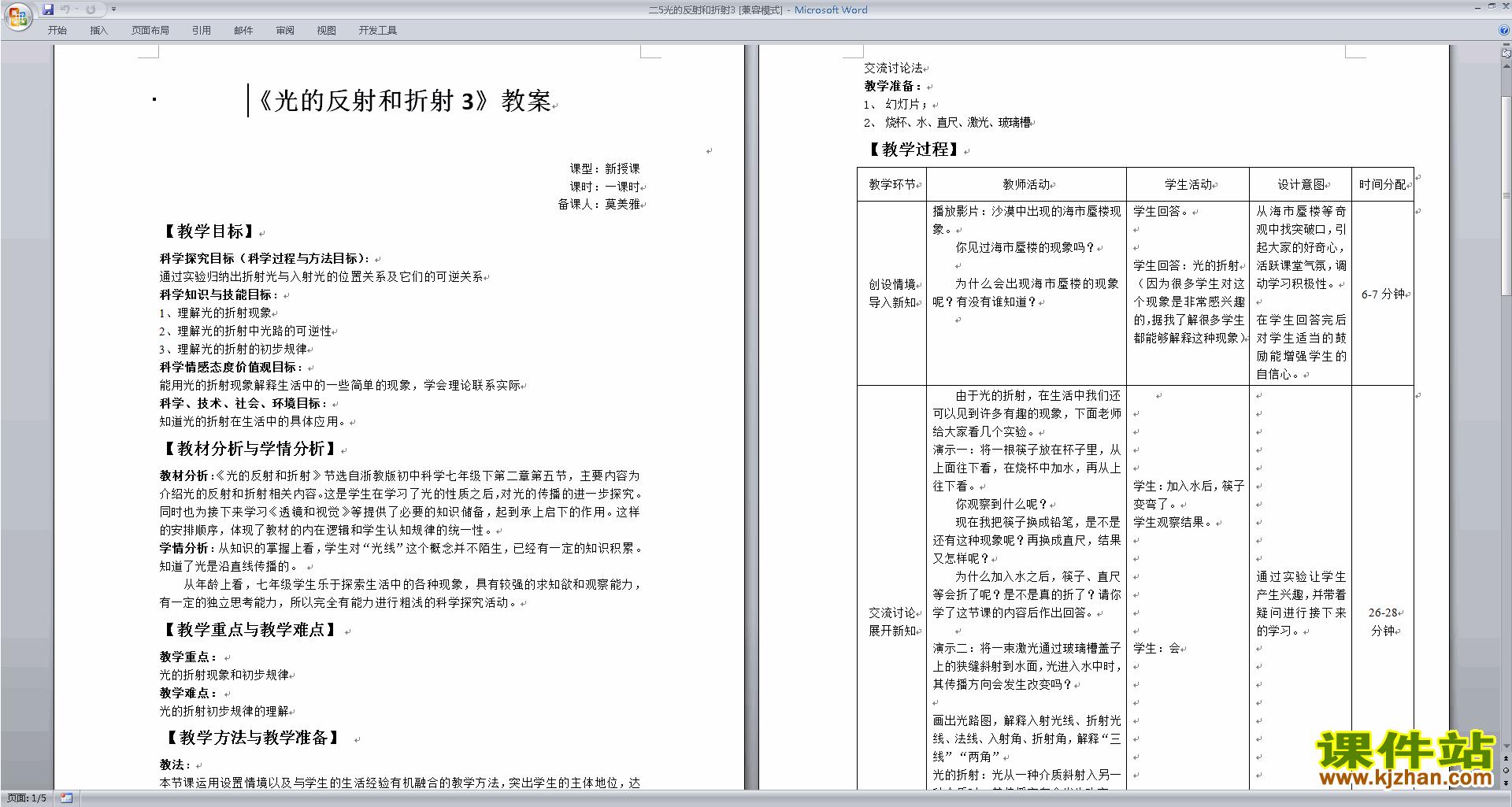Open the 邮件 tab
Image resolution: width=1512 pixels, height=807 pixels.
pyautogui.click(x=243, y=31)
